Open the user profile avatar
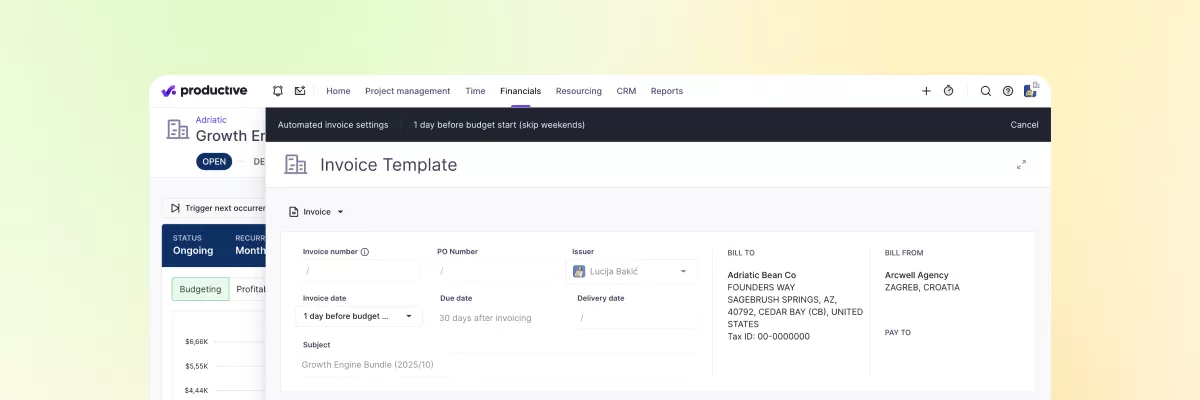The image size is (1200, 400). click(1030, 90)
